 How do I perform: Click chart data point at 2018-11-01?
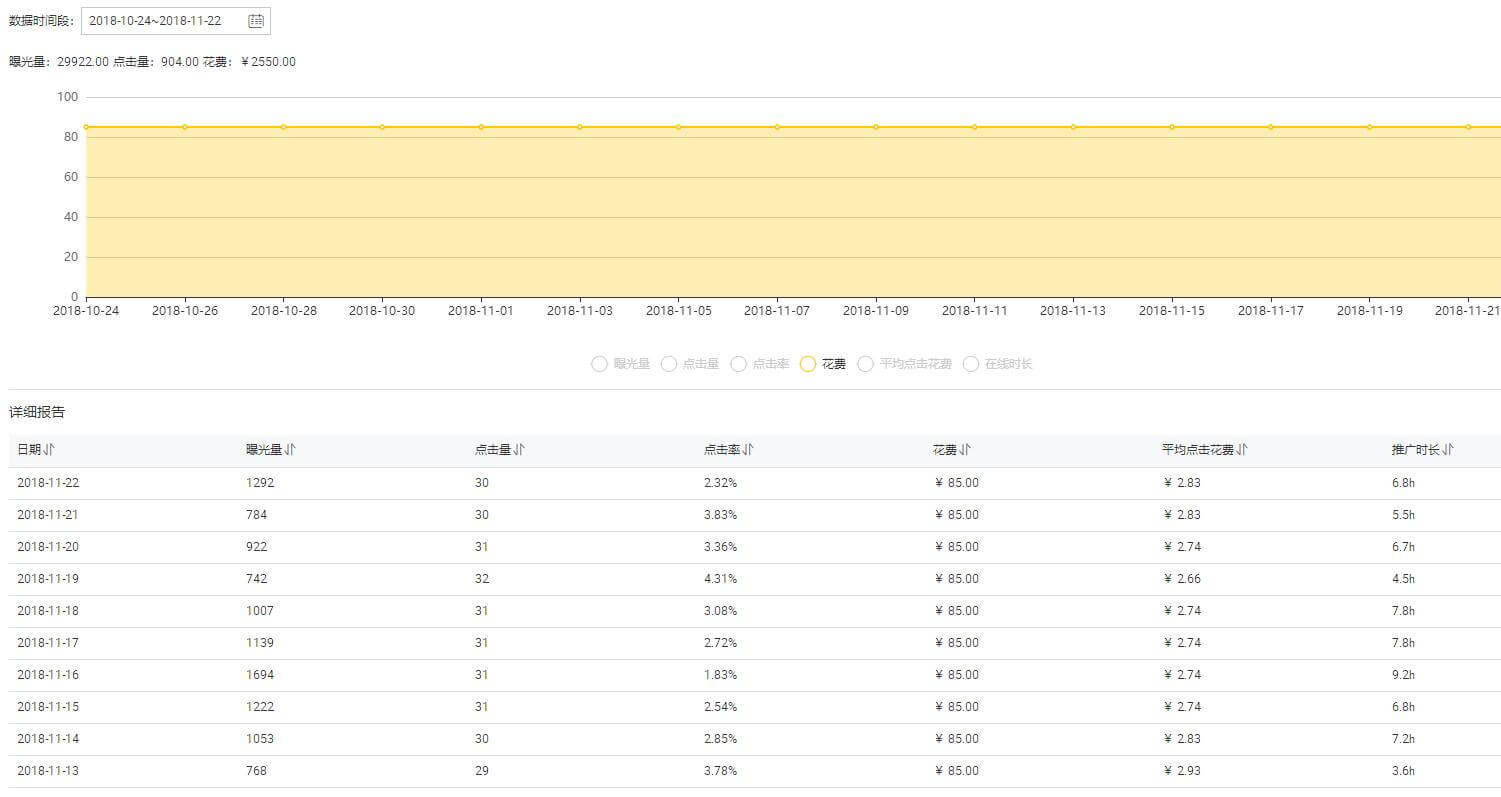[x=481, y=127]
